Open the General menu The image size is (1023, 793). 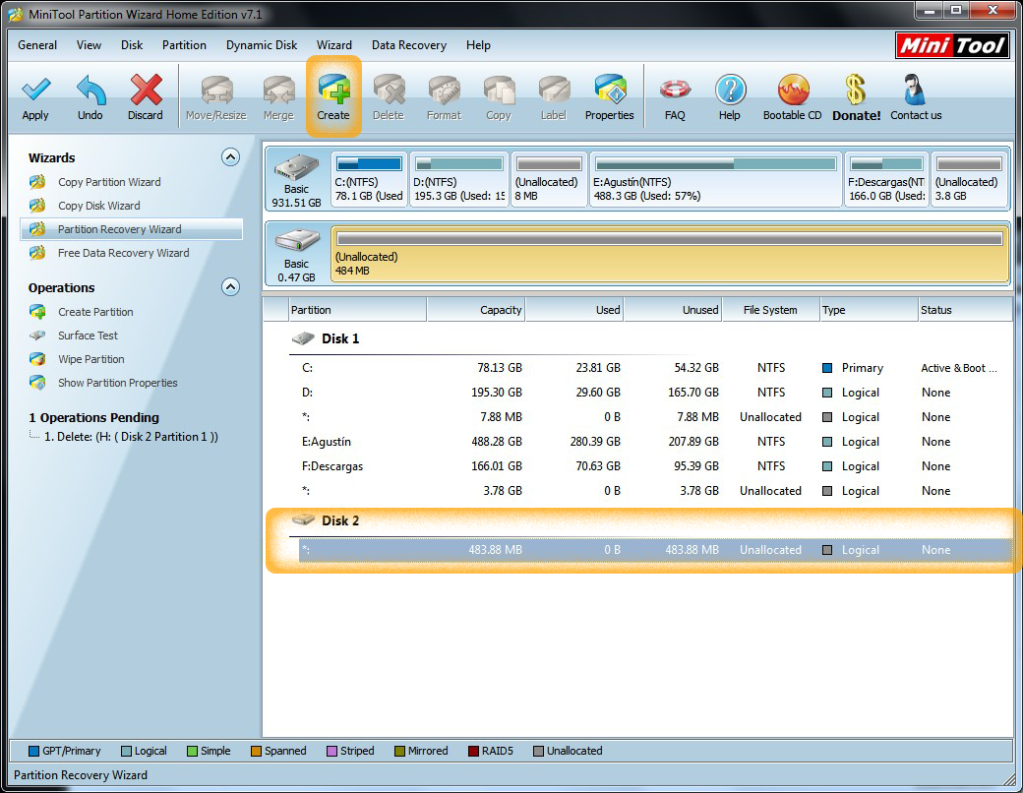[x=37, y=45]
